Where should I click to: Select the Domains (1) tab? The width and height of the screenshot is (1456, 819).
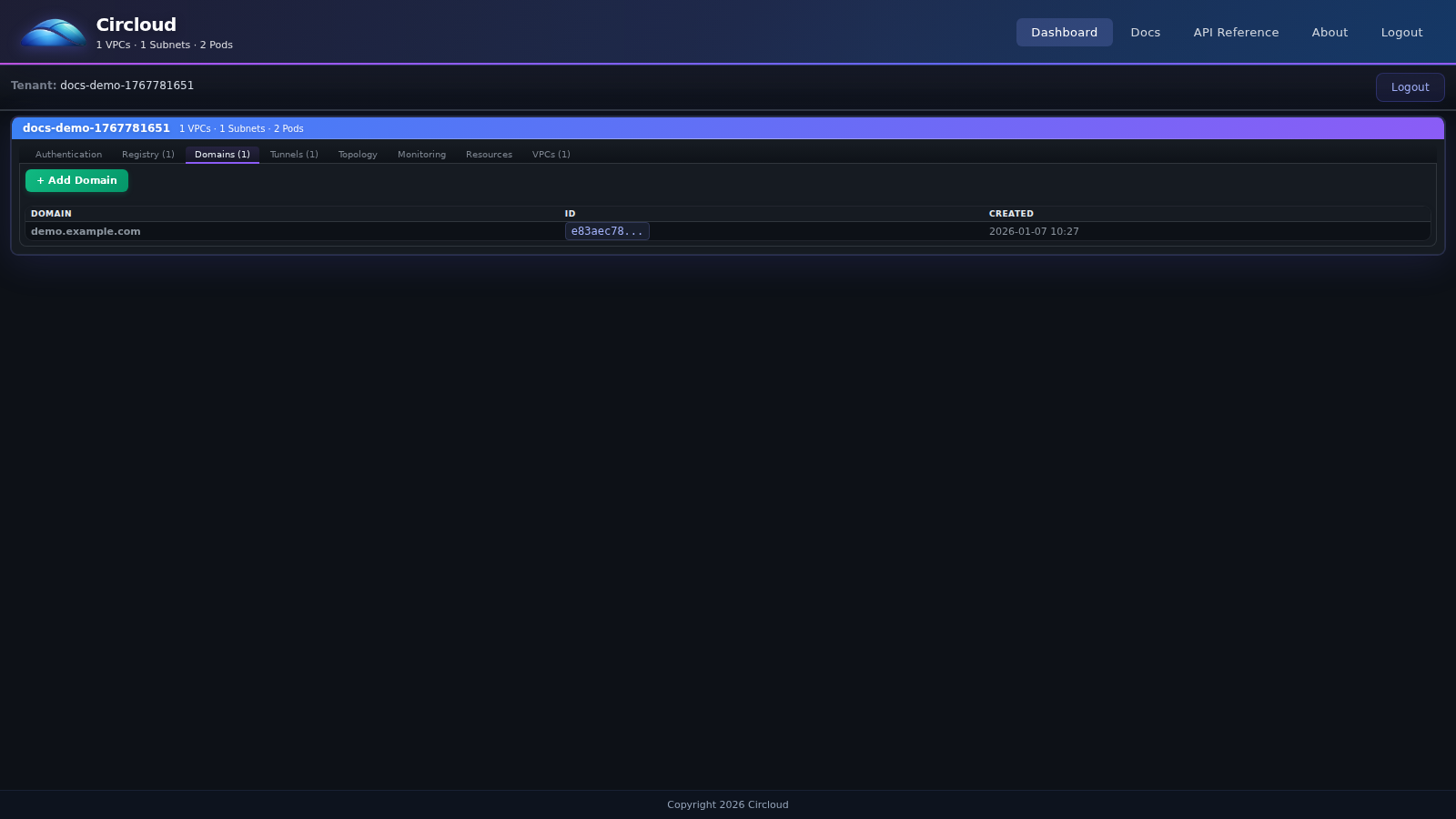[x=222, y=154]
